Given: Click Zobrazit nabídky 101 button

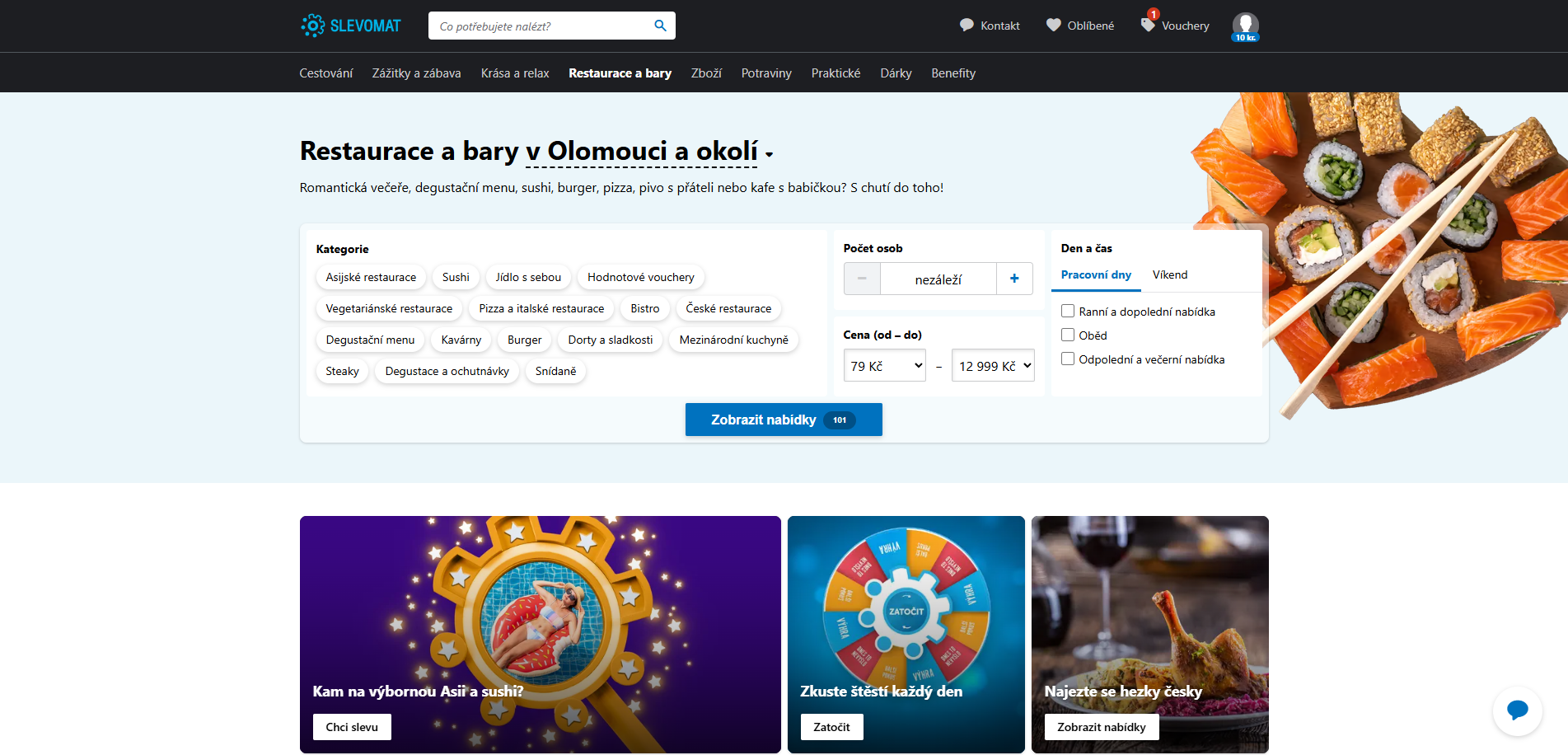Looking at the screenshot, I should click(x=784, y=420).
